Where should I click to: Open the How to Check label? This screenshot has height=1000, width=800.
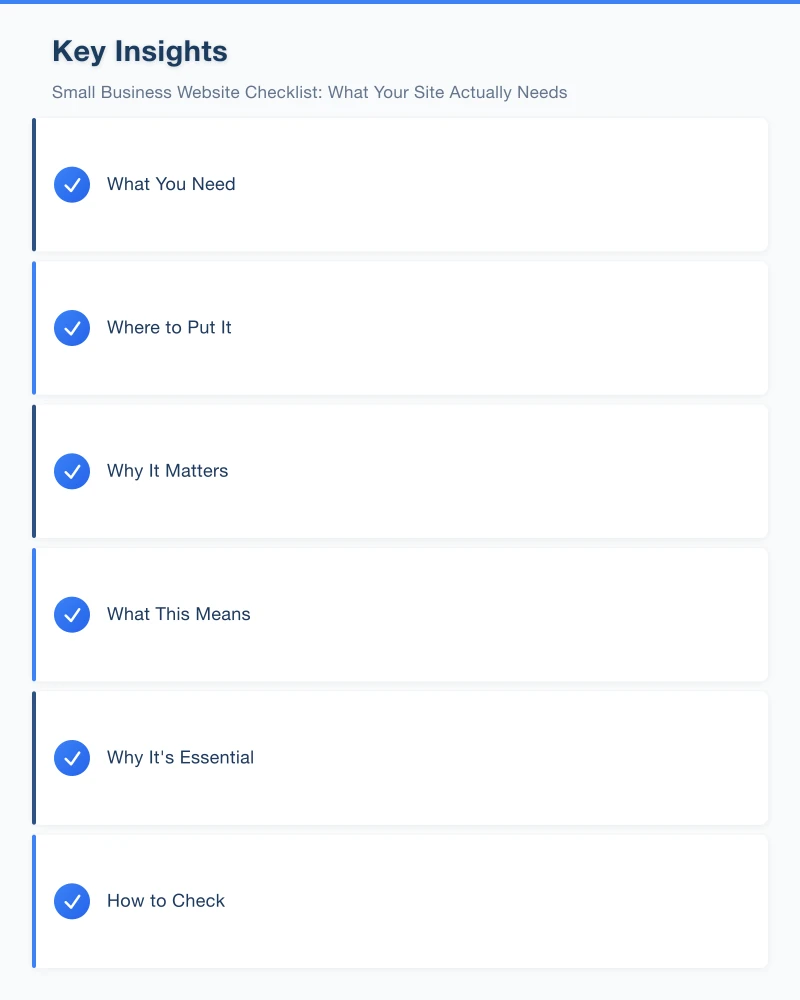166,901
